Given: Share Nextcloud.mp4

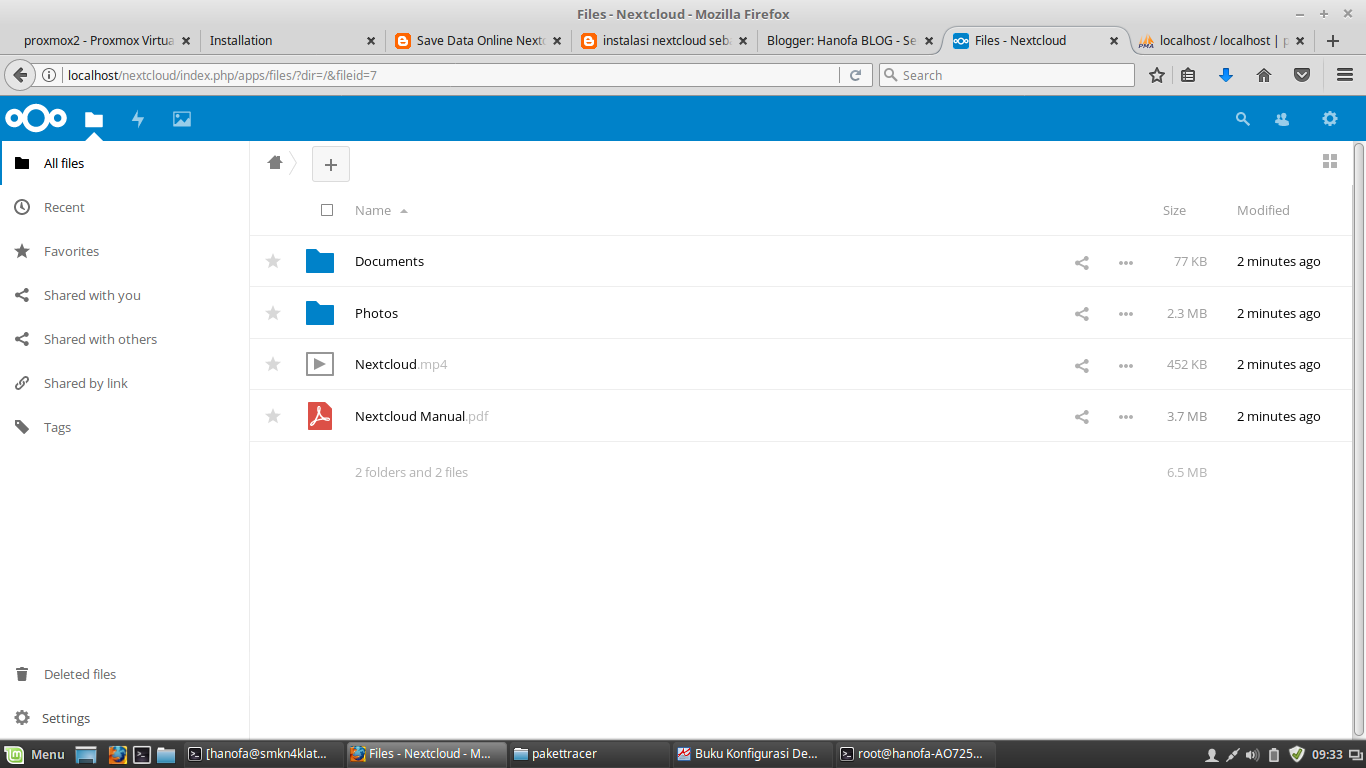Looking at the screenshot, I should [x=1081, y=365].
